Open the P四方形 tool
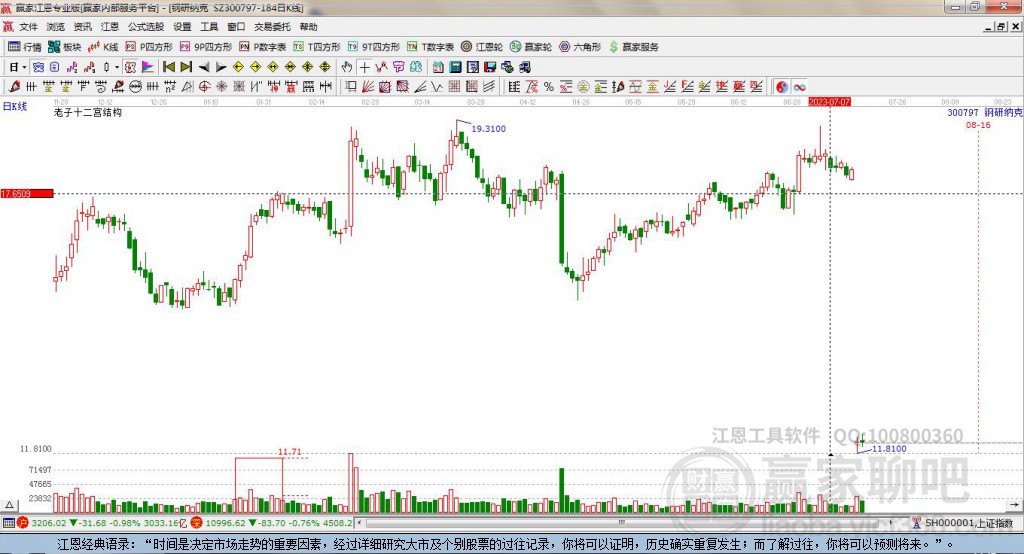This screenshot has height=554, width=1024. point(149,46)
